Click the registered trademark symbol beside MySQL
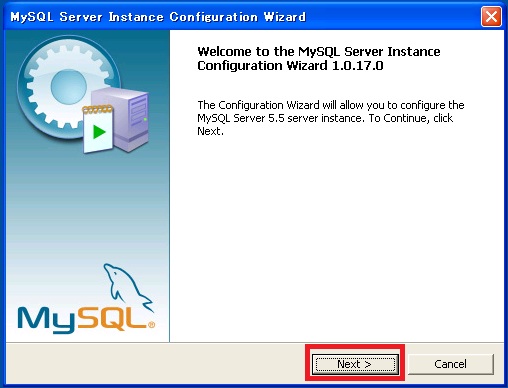The height and width of the screenshot is (388, 508). pos(151,325)
